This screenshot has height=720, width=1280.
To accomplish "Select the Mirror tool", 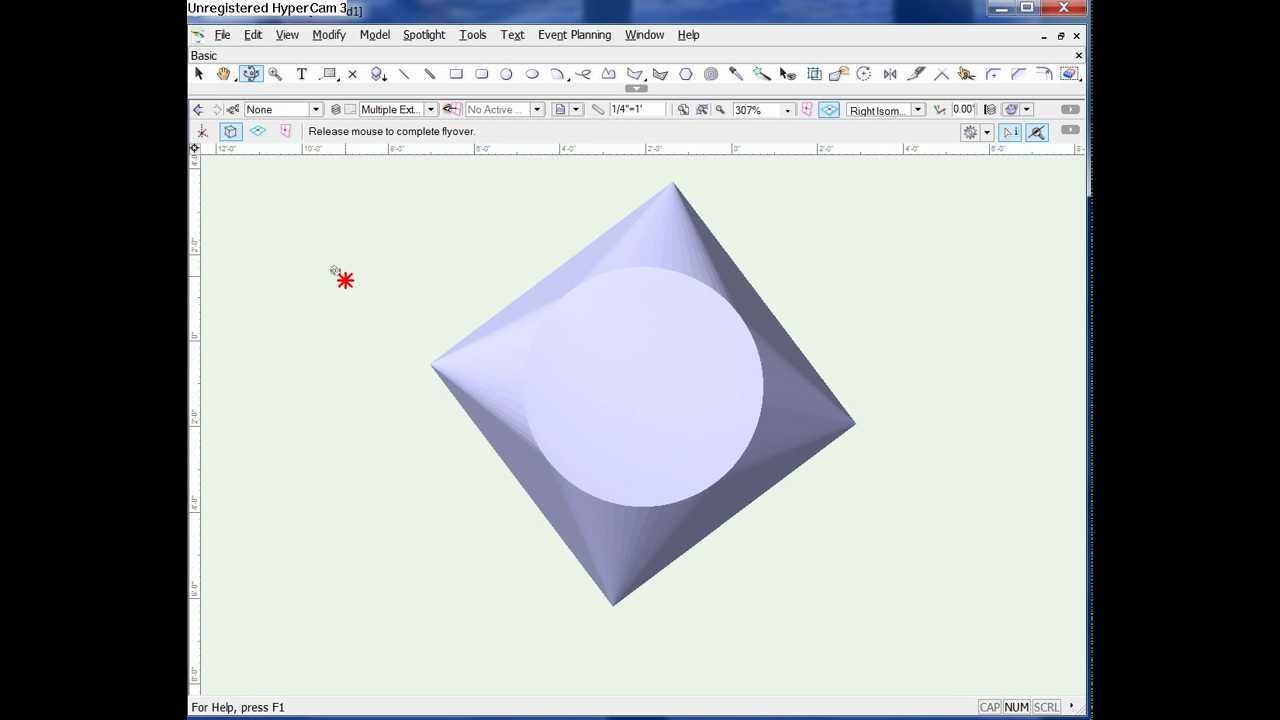I will [890, 74].
